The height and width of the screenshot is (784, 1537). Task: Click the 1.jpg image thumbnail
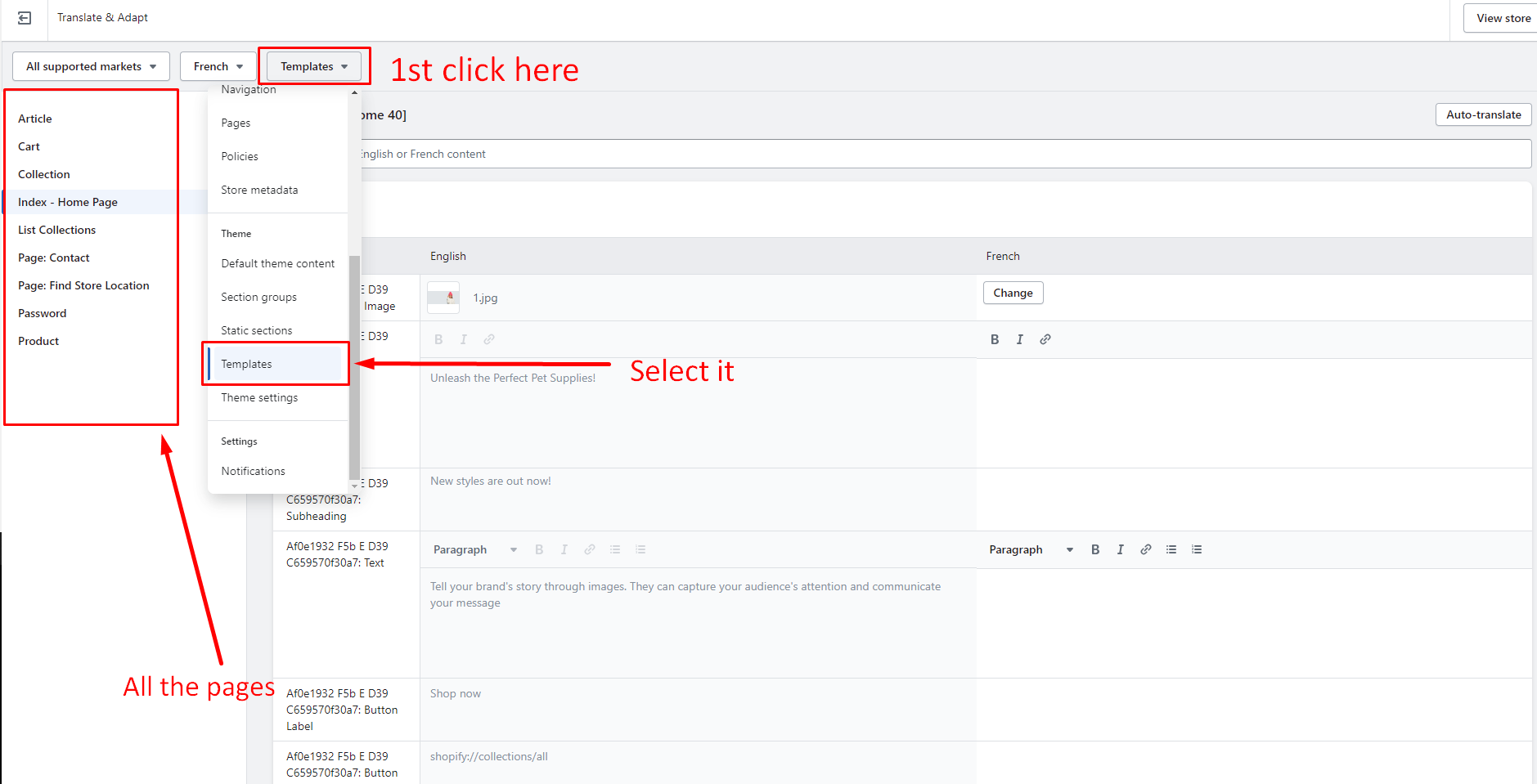[x=443, y=298]
